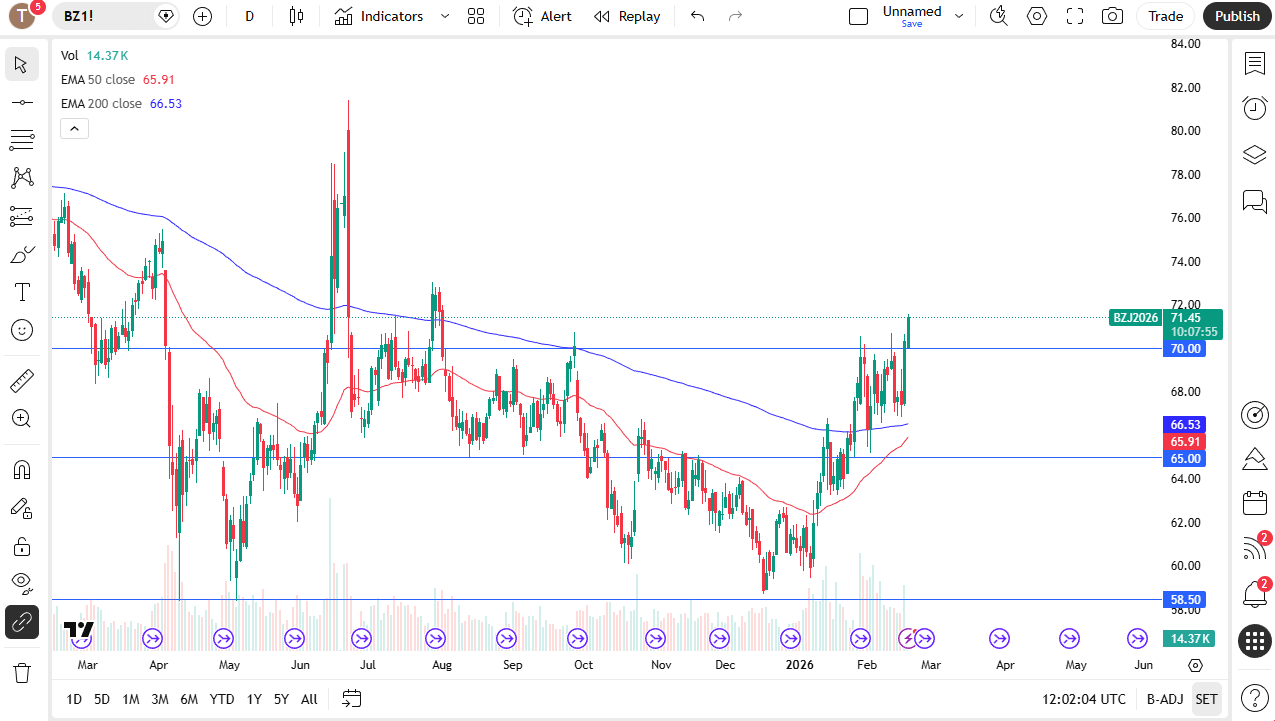
Task: Open the chart settings hexagon icon
Action: click(1037, 16)
